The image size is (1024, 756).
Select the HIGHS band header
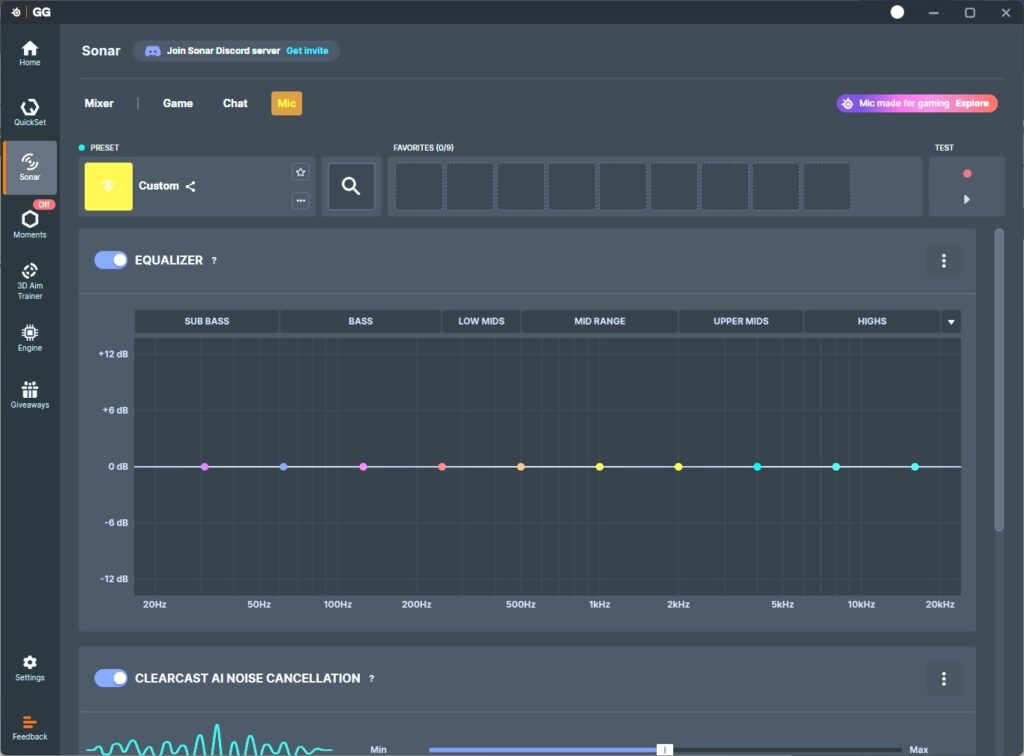pyautogui.click(x=872, y=321)
